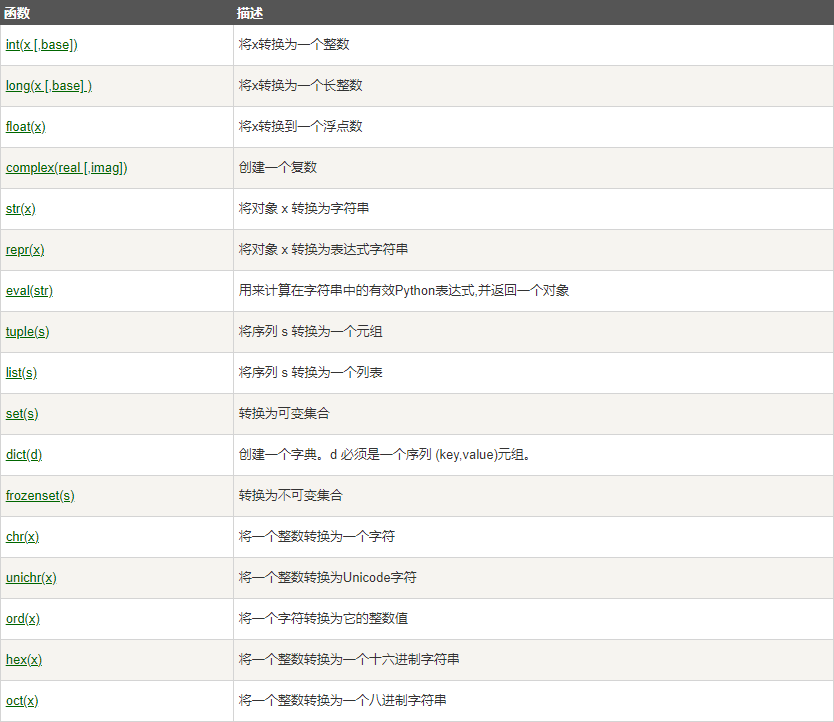Image resolution: width=834 pixels, height=722 pixels.
Task: Open the complex(real [,imag]) link
Action: pyautogui.click(x=66, y=168)
